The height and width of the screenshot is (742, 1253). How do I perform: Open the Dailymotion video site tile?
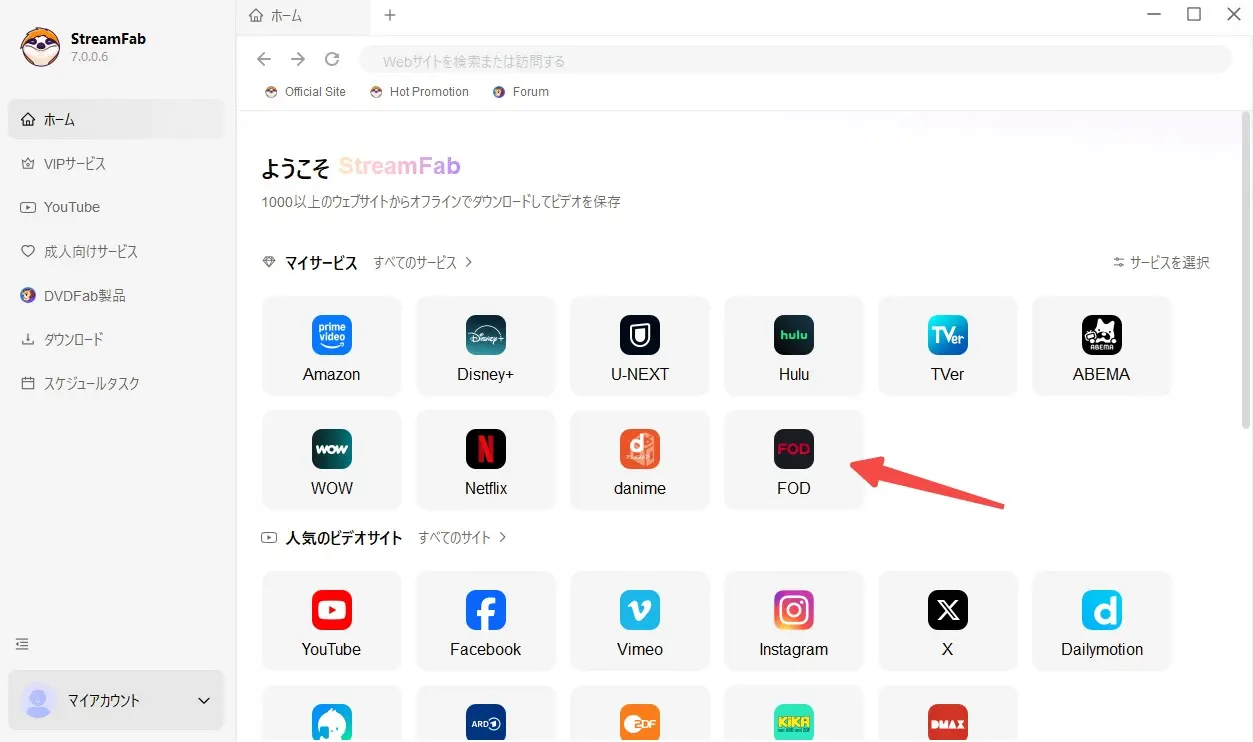pyautogui.click(x=1101, y=621)
